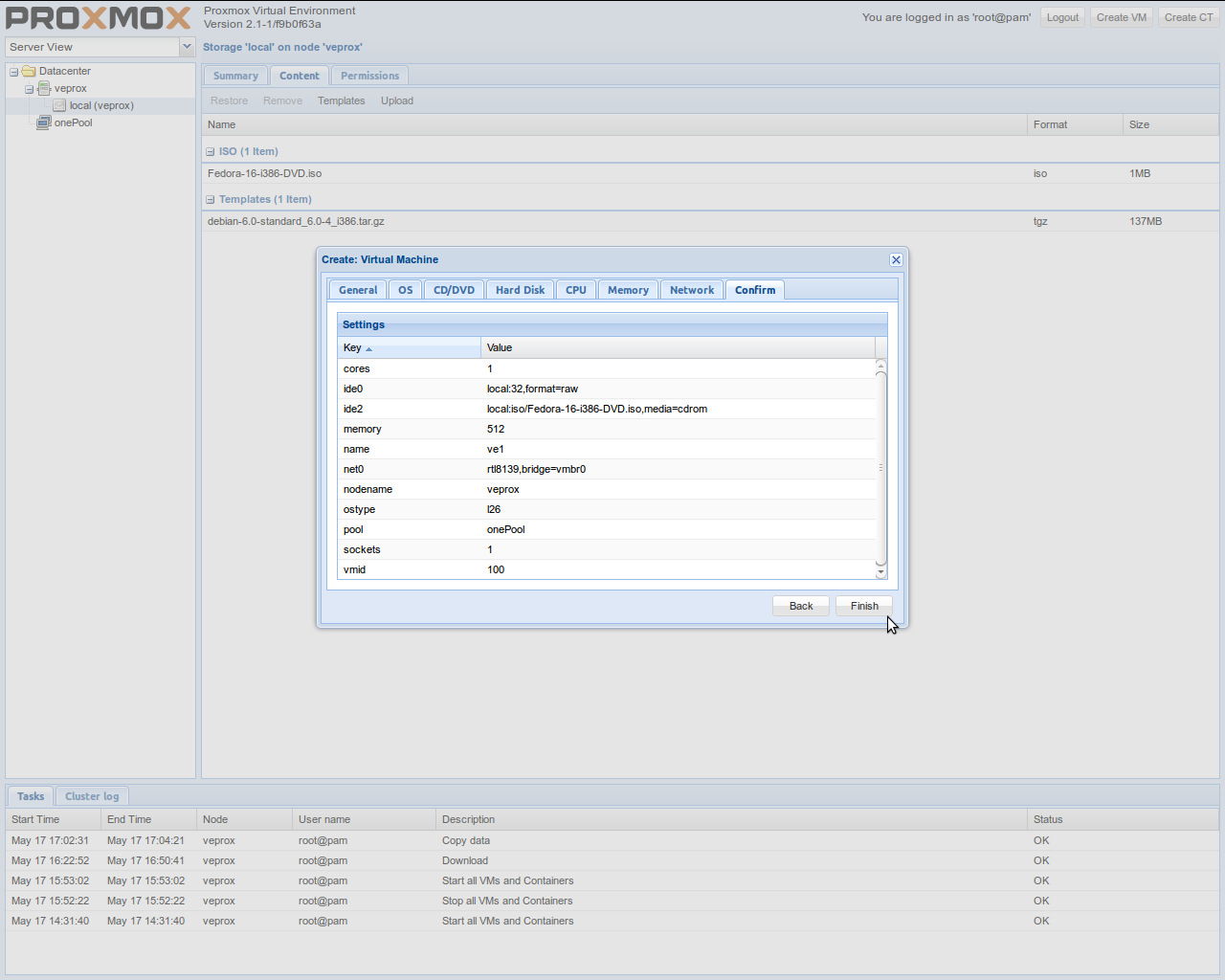Click the veprox node server icon
Screen dimensions: 1225x980
(x=45, y=88)
